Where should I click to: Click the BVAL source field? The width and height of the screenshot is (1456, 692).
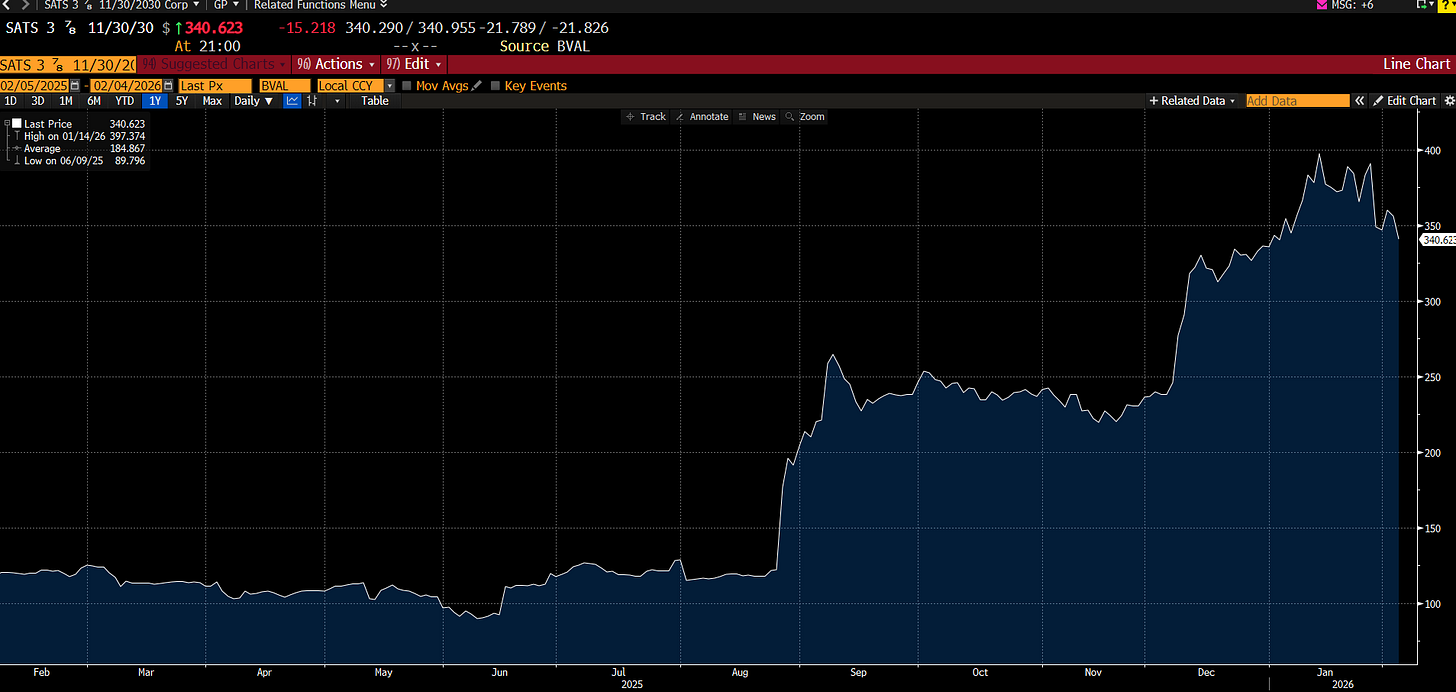(x=284, y=86)
